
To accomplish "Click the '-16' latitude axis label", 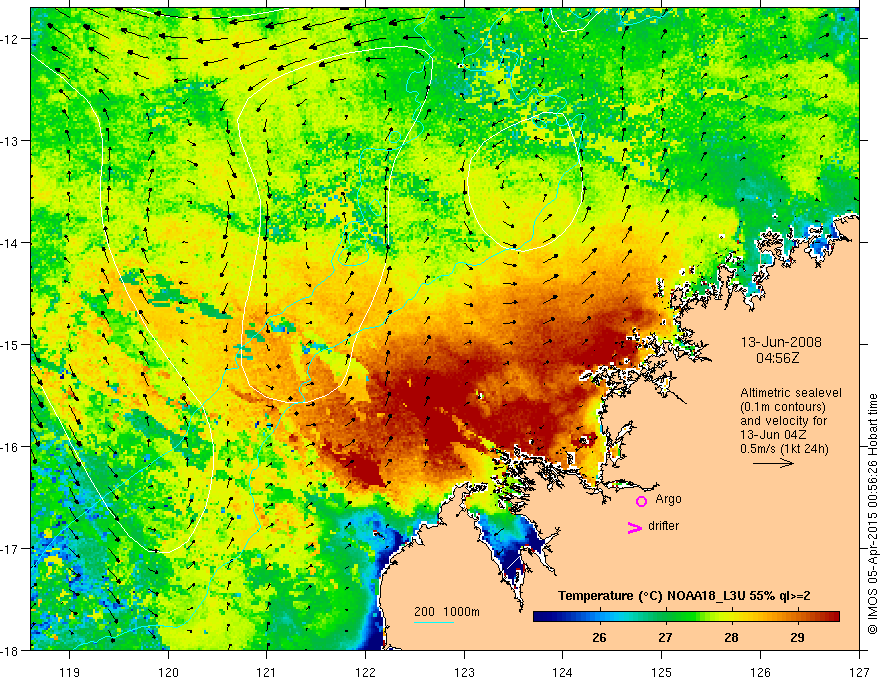I will point(11,447).
